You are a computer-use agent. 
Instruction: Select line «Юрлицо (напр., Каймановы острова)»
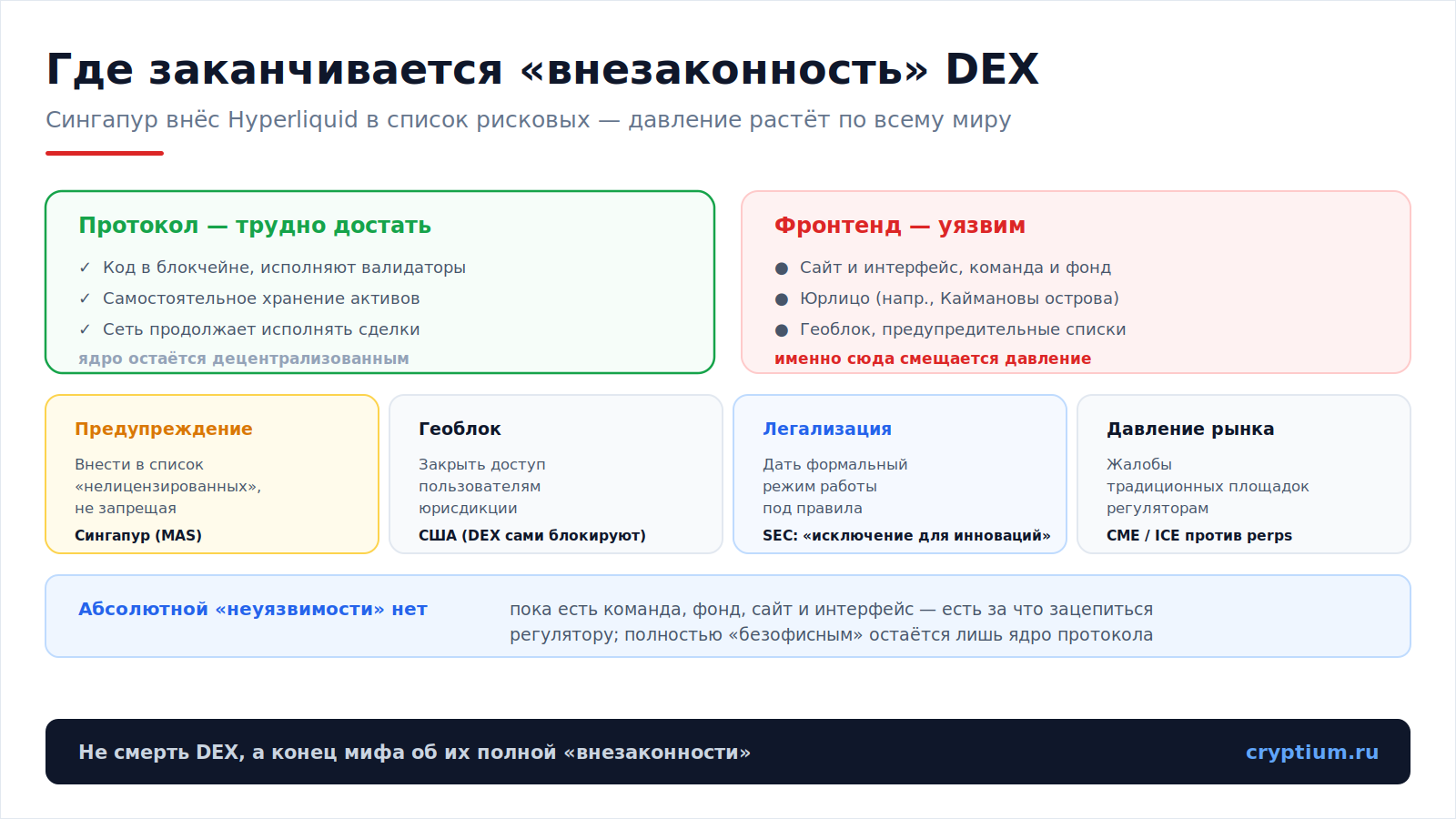tap(959, 298)
